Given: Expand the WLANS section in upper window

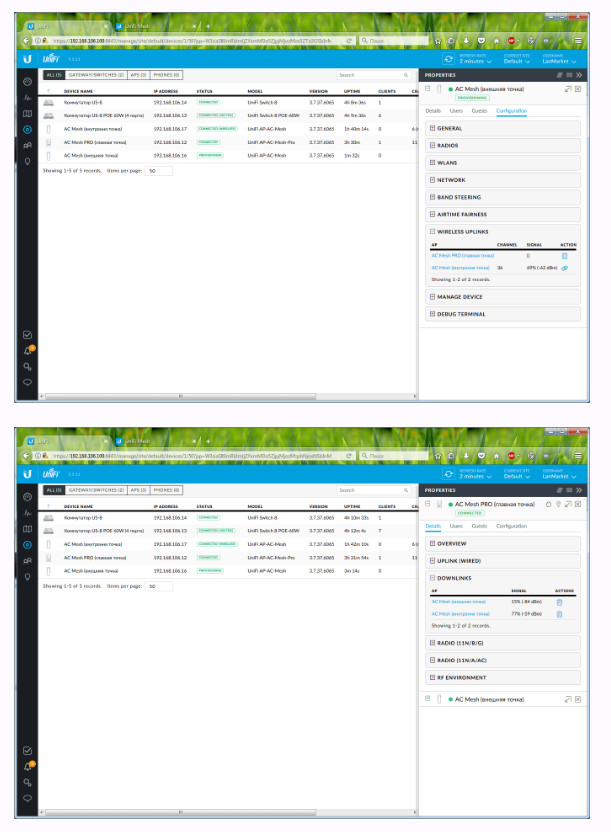Looking at the screenshot, I should 503,163.
